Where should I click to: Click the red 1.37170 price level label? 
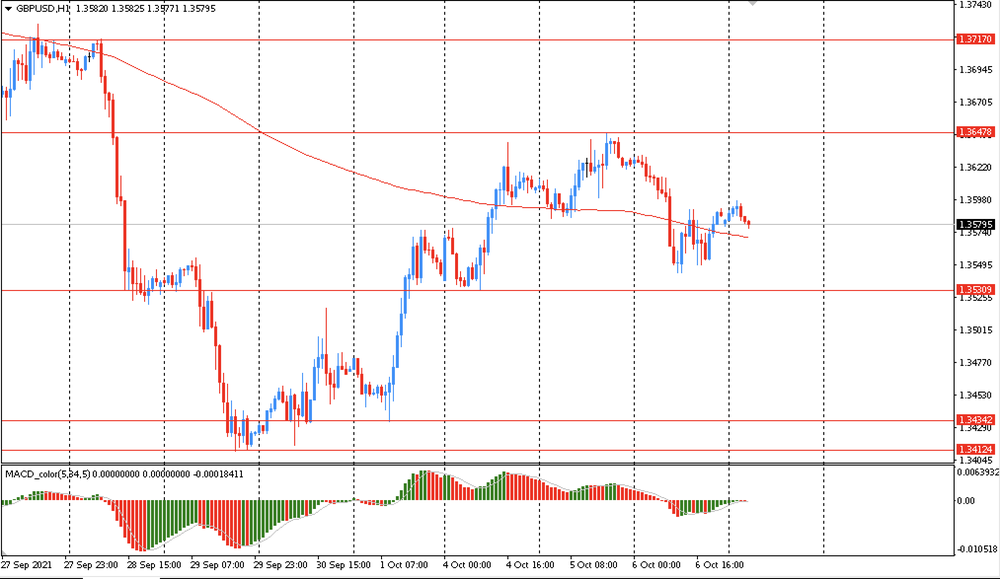coord(975,40)
